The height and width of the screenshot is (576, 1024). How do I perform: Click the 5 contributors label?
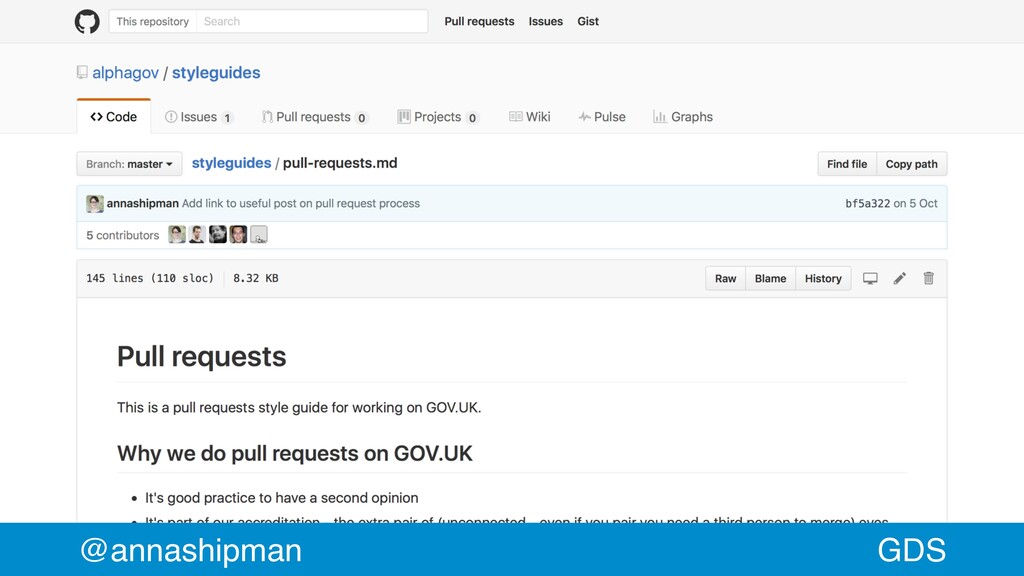pos(123,235)
